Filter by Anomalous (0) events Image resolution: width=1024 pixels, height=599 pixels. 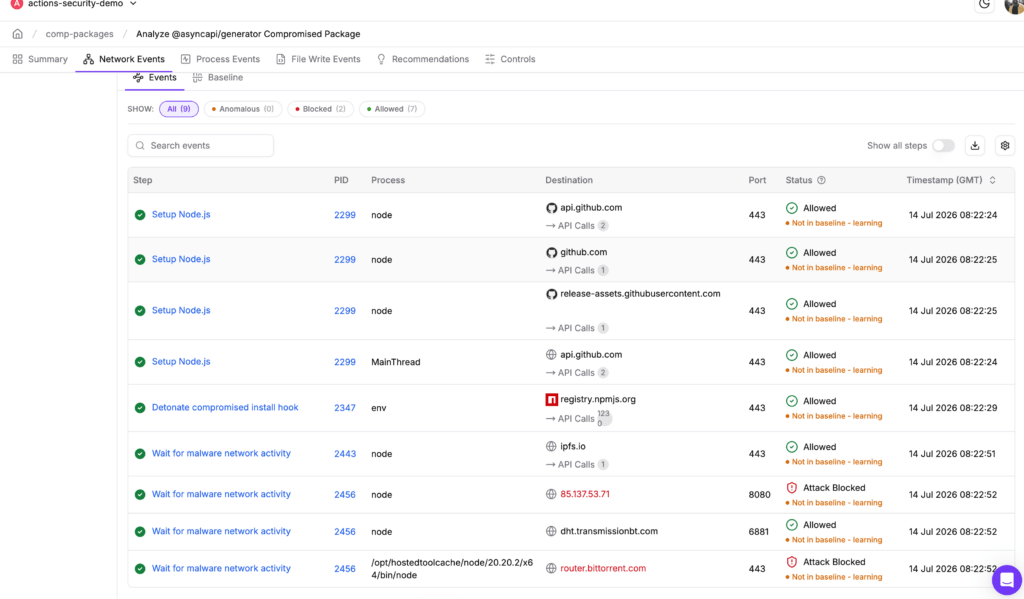pyautogui.click(x=243, y=109)
